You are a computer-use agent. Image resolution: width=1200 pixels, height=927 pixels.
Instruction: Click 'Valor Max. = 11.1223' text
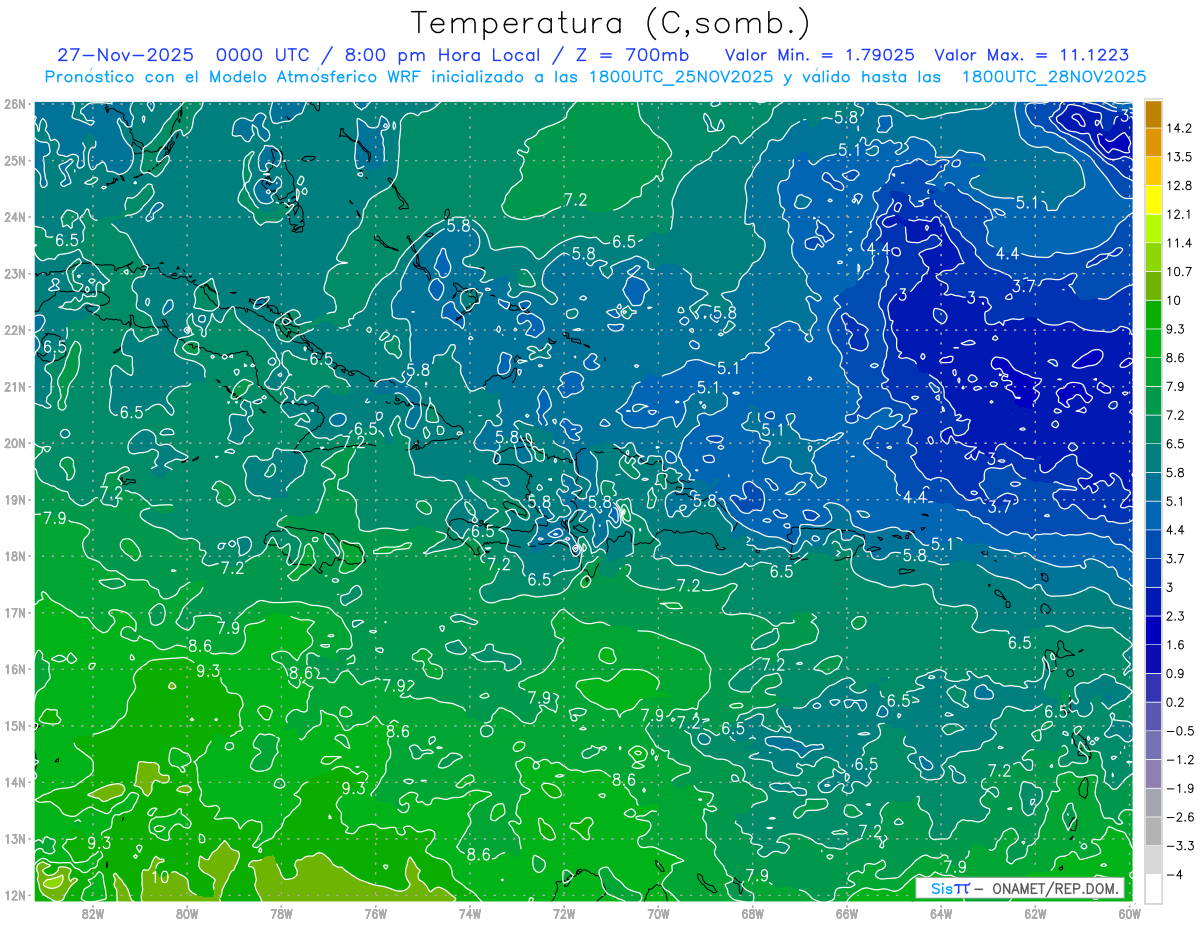click(x=1032, y=55)
